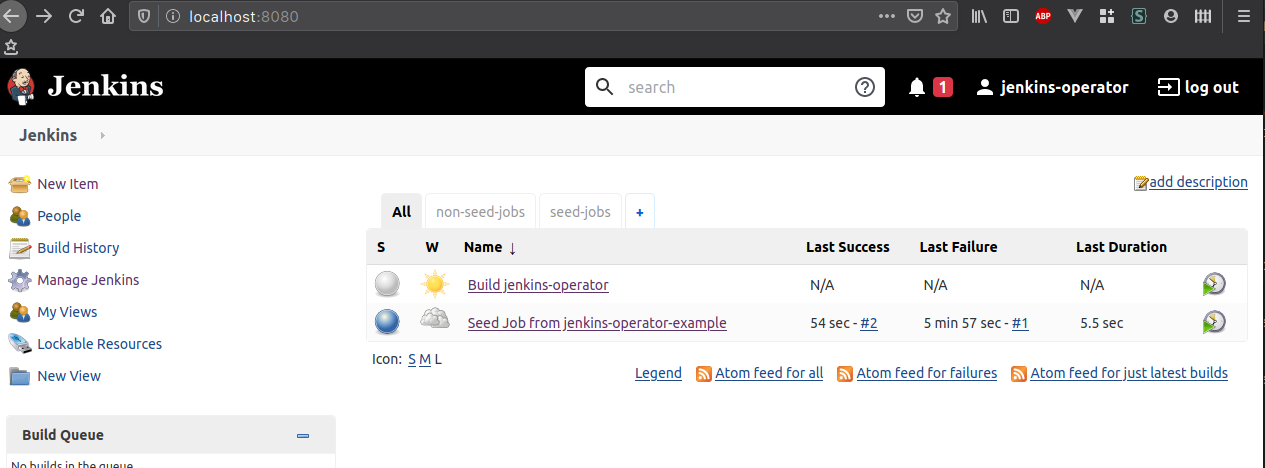Open New Item from sidebar

(68, 184)
